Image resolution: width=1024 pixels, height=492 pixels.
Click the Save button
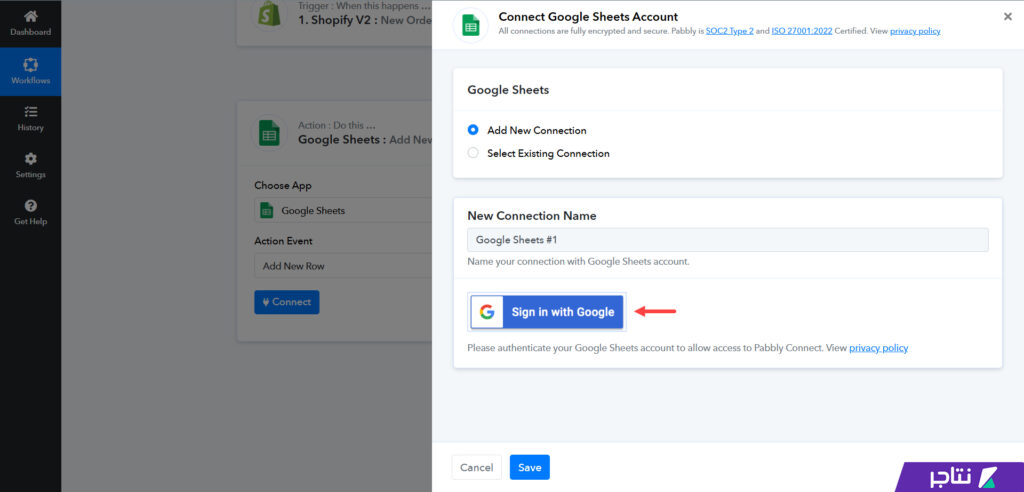click(530, 467)
